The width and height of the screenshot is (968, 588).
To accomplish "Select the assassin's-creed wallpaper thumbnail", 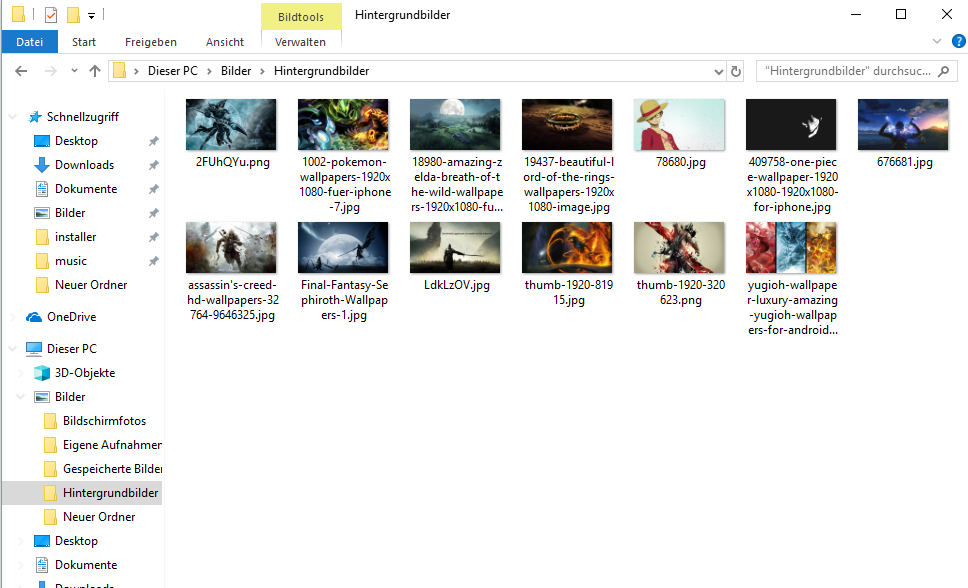I will (231, 248).
